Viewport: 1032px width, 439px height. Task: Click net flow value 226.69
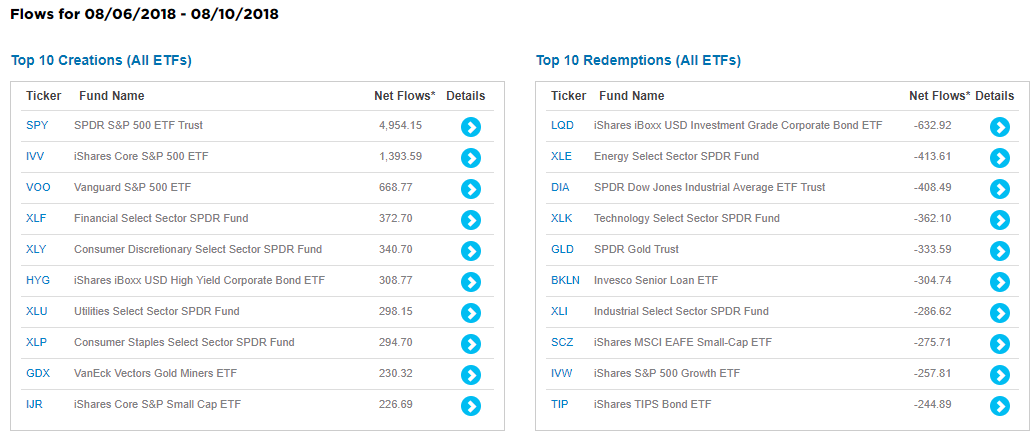click(396, 404)
